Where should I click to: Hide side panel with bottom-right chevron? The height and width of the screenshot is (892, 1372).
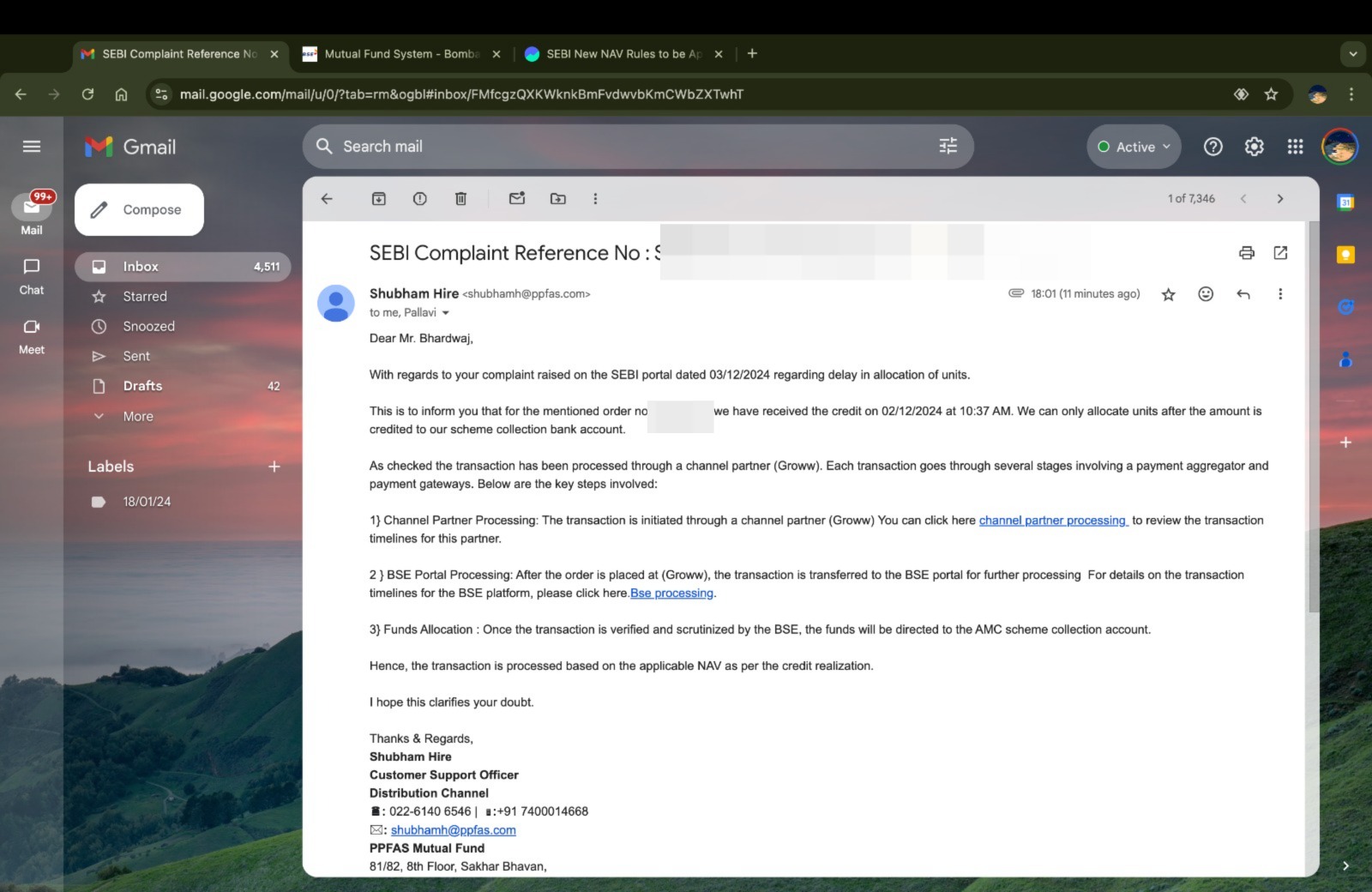pos(1345,865)
